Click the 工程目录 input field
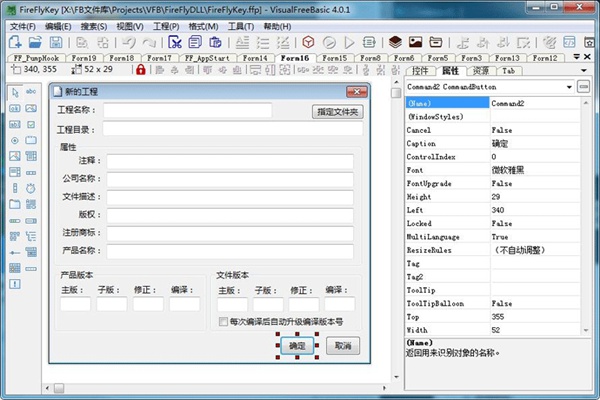 pos(233,129)
